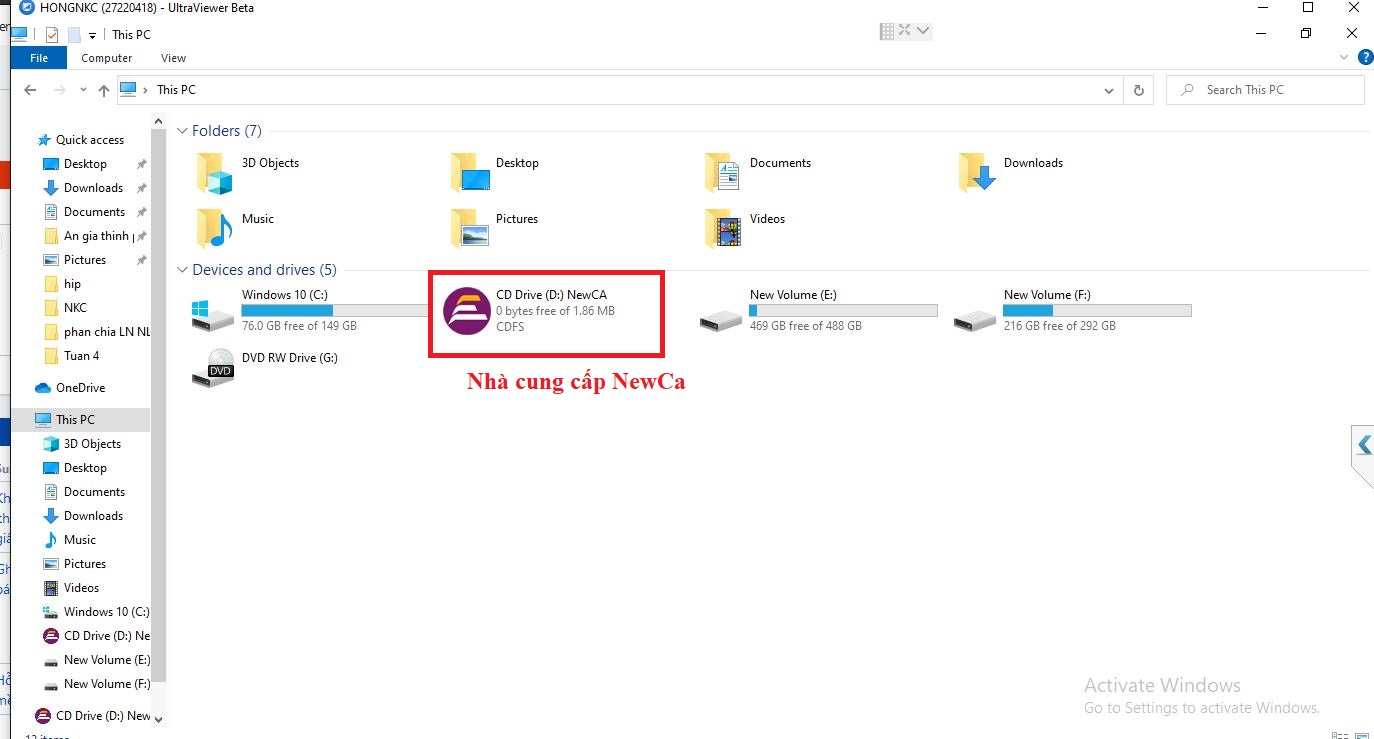Select the CD Drive (D:) NewCA purple icon
The image size is (1374, 739).
(467, 311)
